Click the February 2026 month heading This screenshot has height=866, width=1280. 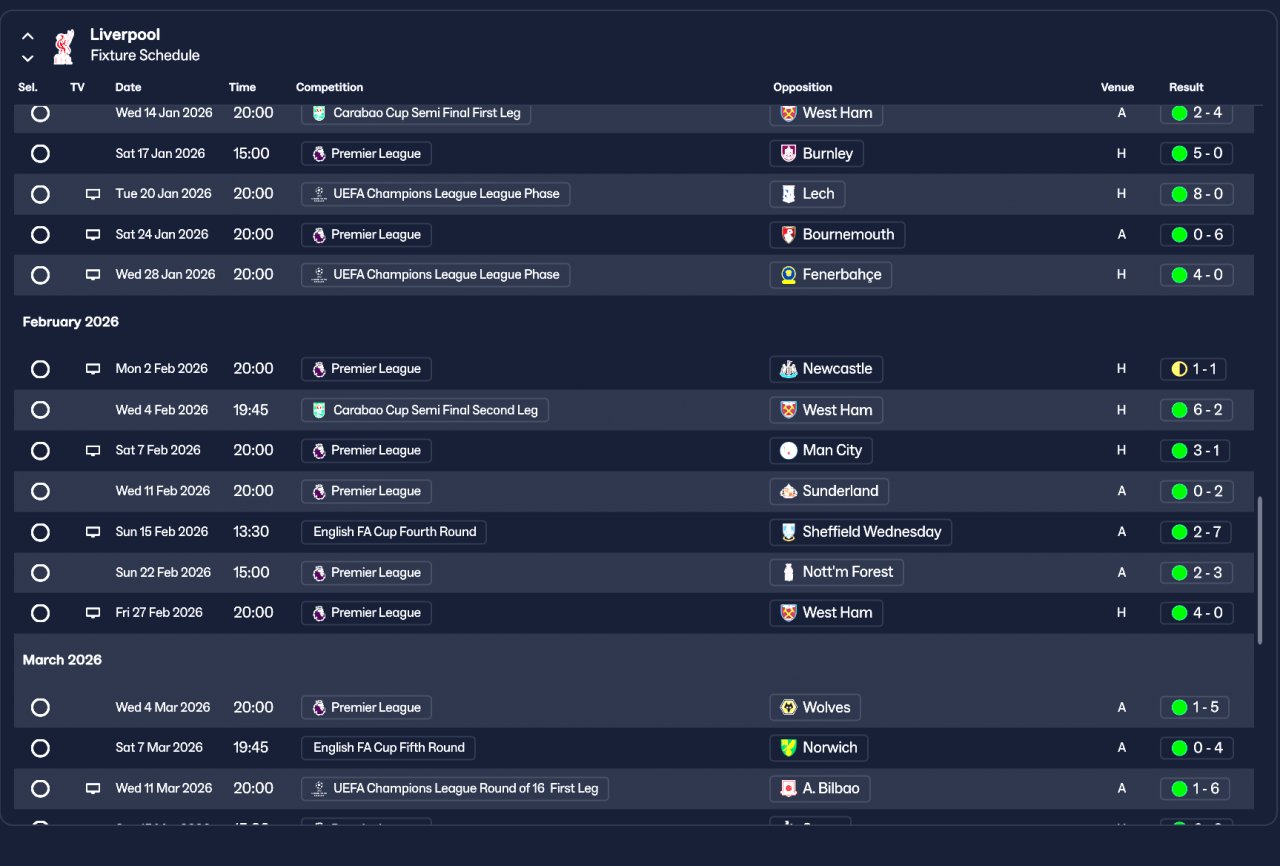pyautogui.click(x=71, y=322)
